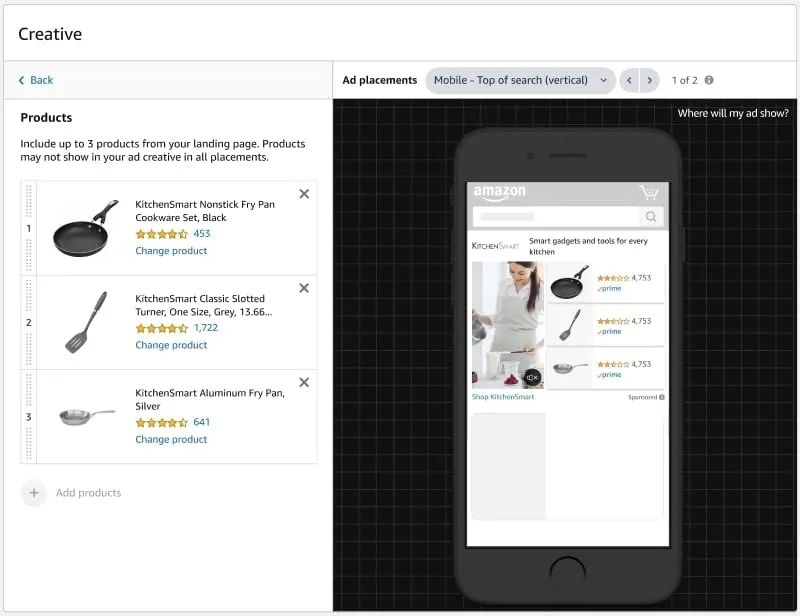This screenshot has height=616, width=800.
Task: Show previous ad placement preview
Action: click(x=629, y=80)
